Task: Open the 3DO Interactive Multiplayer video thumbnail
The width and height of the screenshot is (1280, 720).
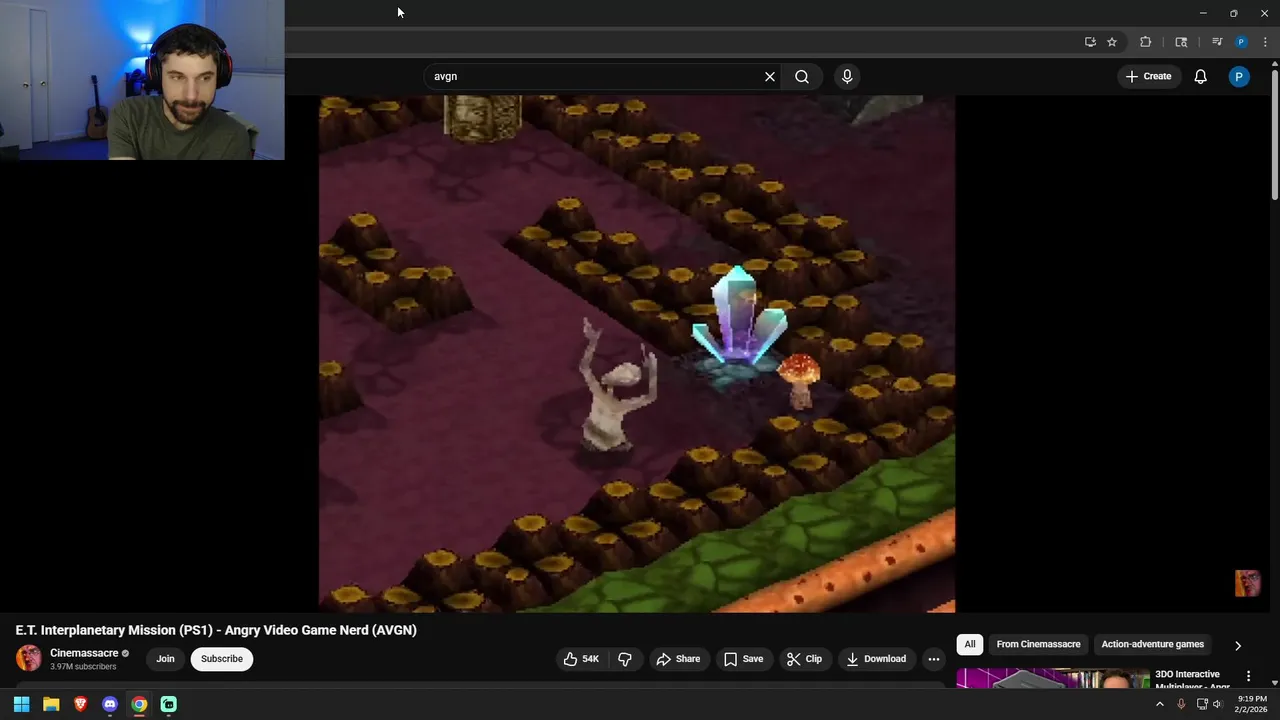Action: (x=1052, y=679)
